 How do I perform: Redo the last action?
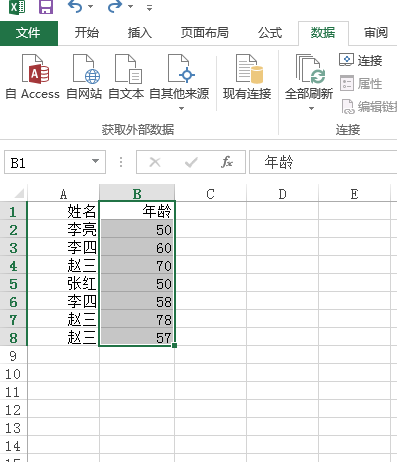coord(115,6)
